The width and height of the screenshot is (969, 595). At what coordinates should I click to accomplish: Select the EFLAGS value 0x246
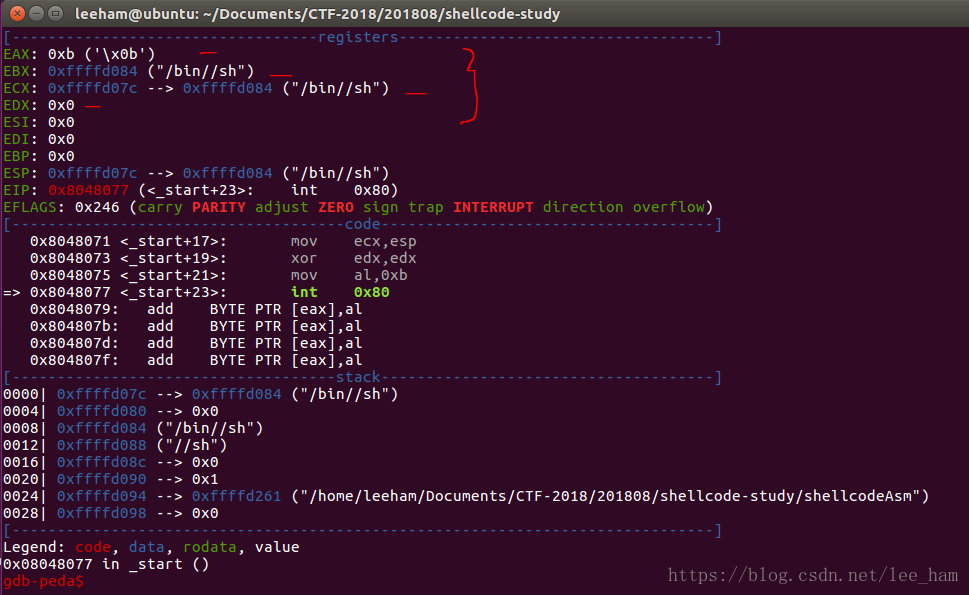click(x=97, y=207)
